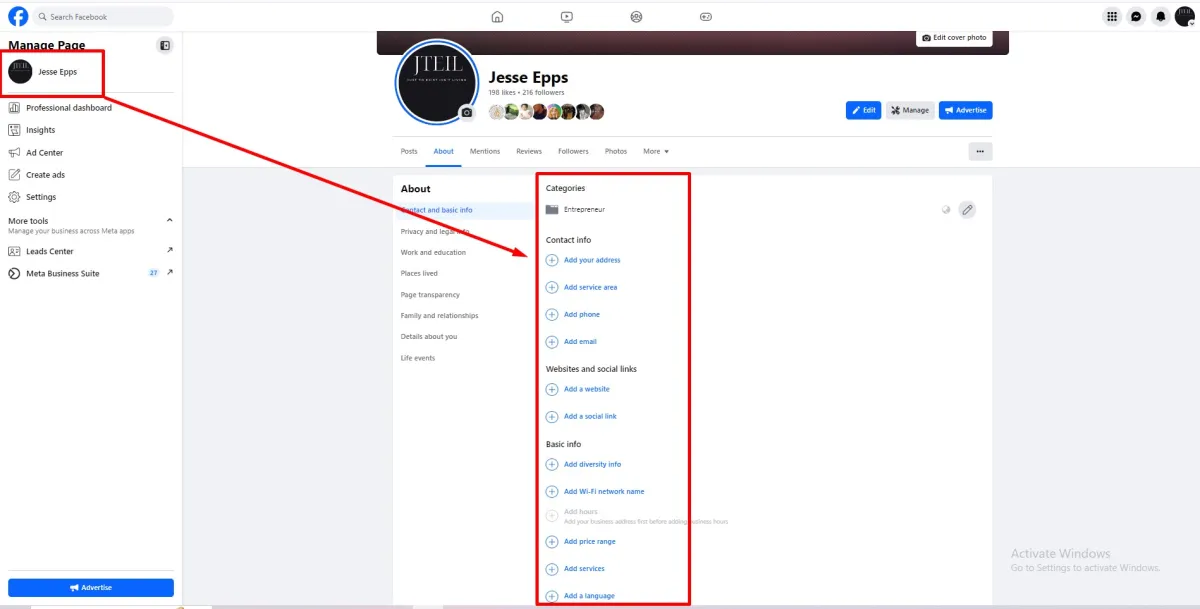Viewport: 1200px width, 609px height.
Task: Click the Search Facebook field
Action: point(105,17)
